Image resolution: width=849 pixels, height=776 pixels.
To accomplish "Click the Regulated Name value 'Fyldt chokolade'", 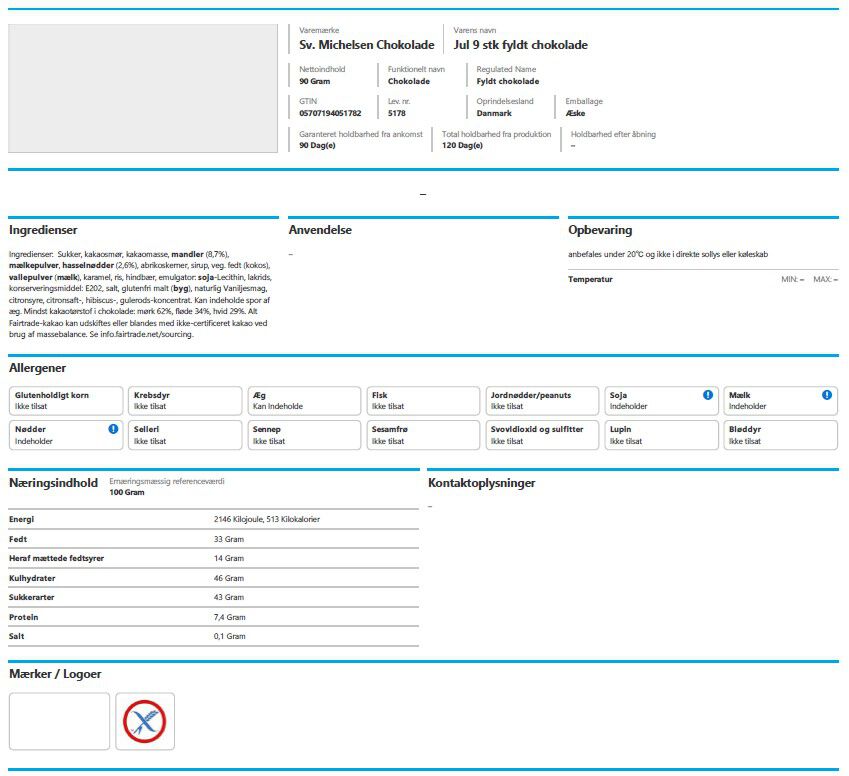I will pyautogui.click(x=508, y=81).
